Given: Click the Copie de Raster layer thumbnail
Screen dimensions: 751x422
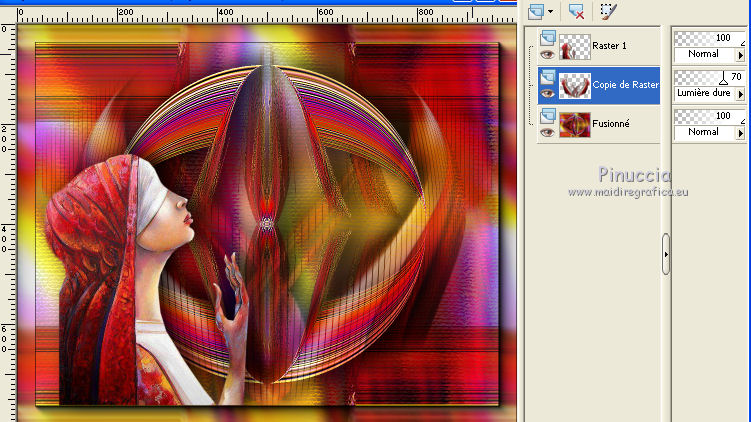Looking at the screenshot, I should (x=575, y=86).
